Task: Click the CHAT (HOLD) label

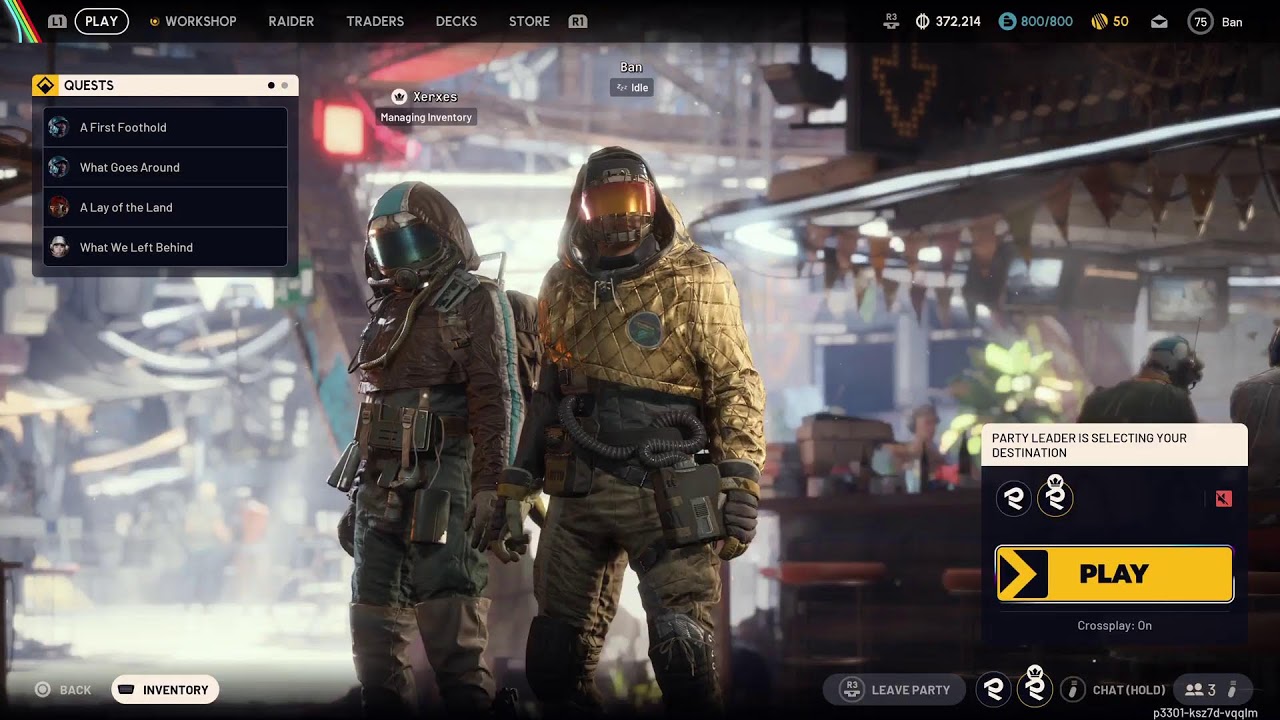Action: coord(1129,690)
